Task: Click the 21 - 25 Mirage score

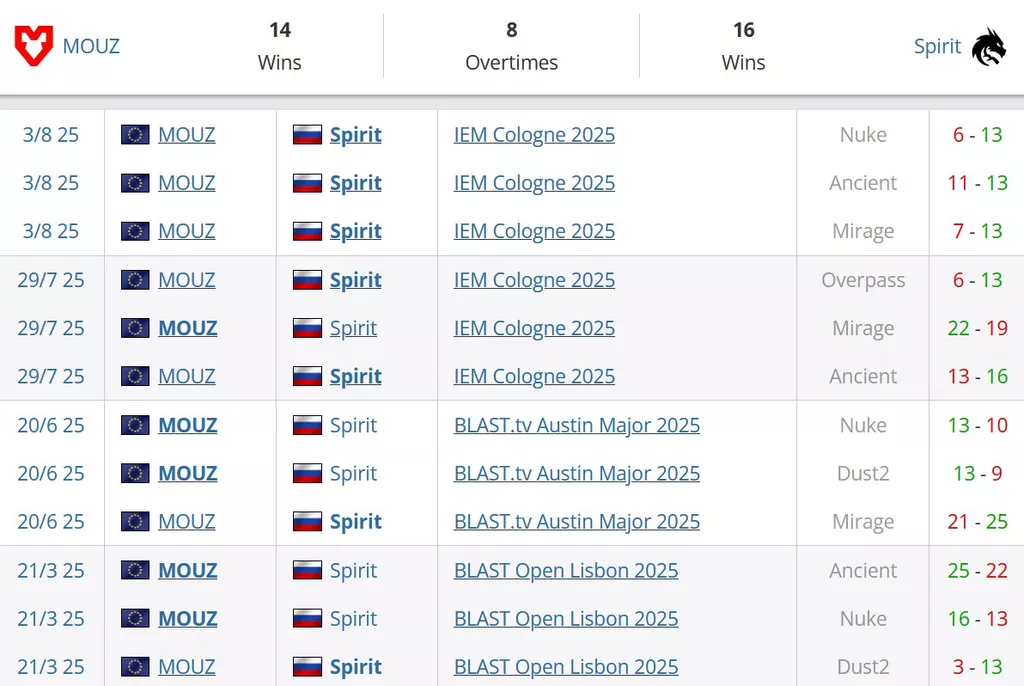Action: point(978,521)
